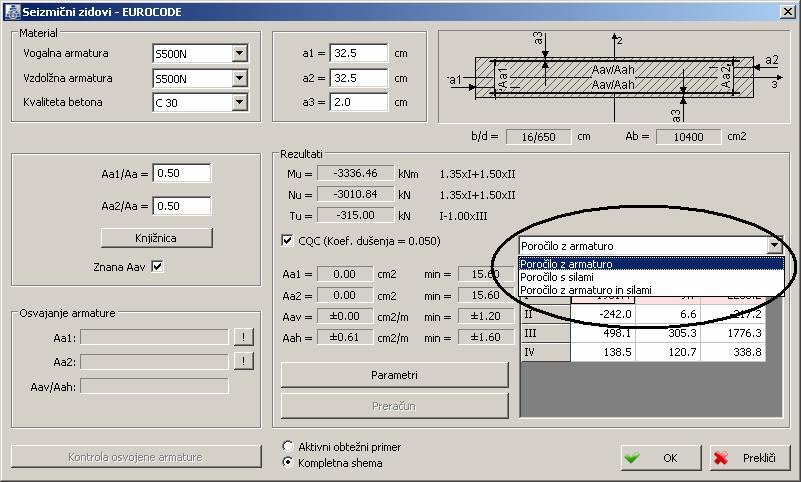Click the Mu value -3336.46
The width and height of the screenshot is (801, 482).
356,174
